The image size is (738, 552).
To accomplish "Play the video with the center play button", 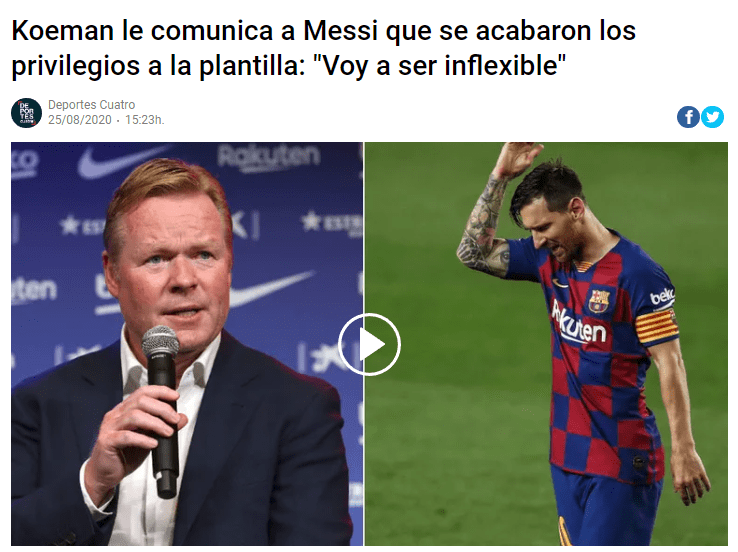I will point(369,344).
